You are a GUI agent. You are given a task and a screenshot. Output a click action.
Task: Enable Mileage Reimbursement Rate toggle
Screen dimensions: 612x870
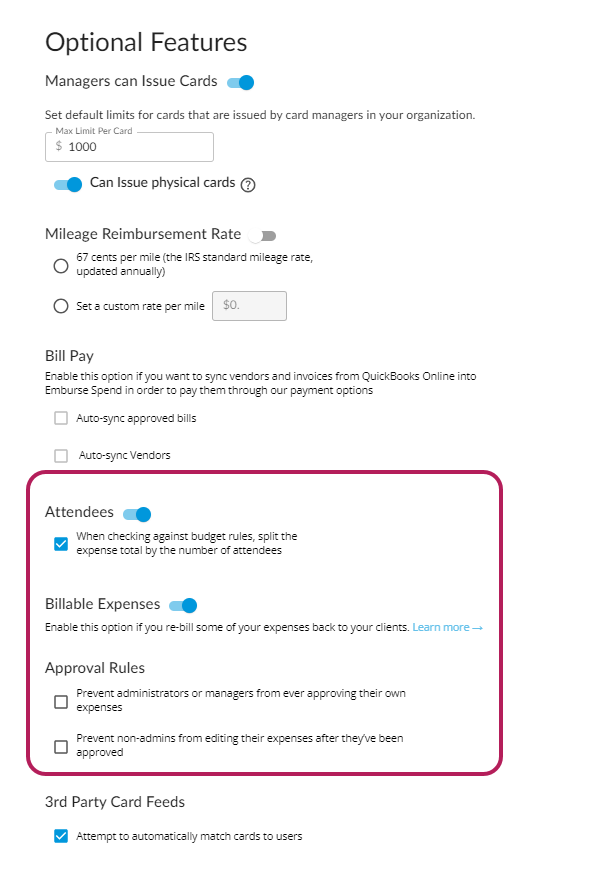point(262,236)
